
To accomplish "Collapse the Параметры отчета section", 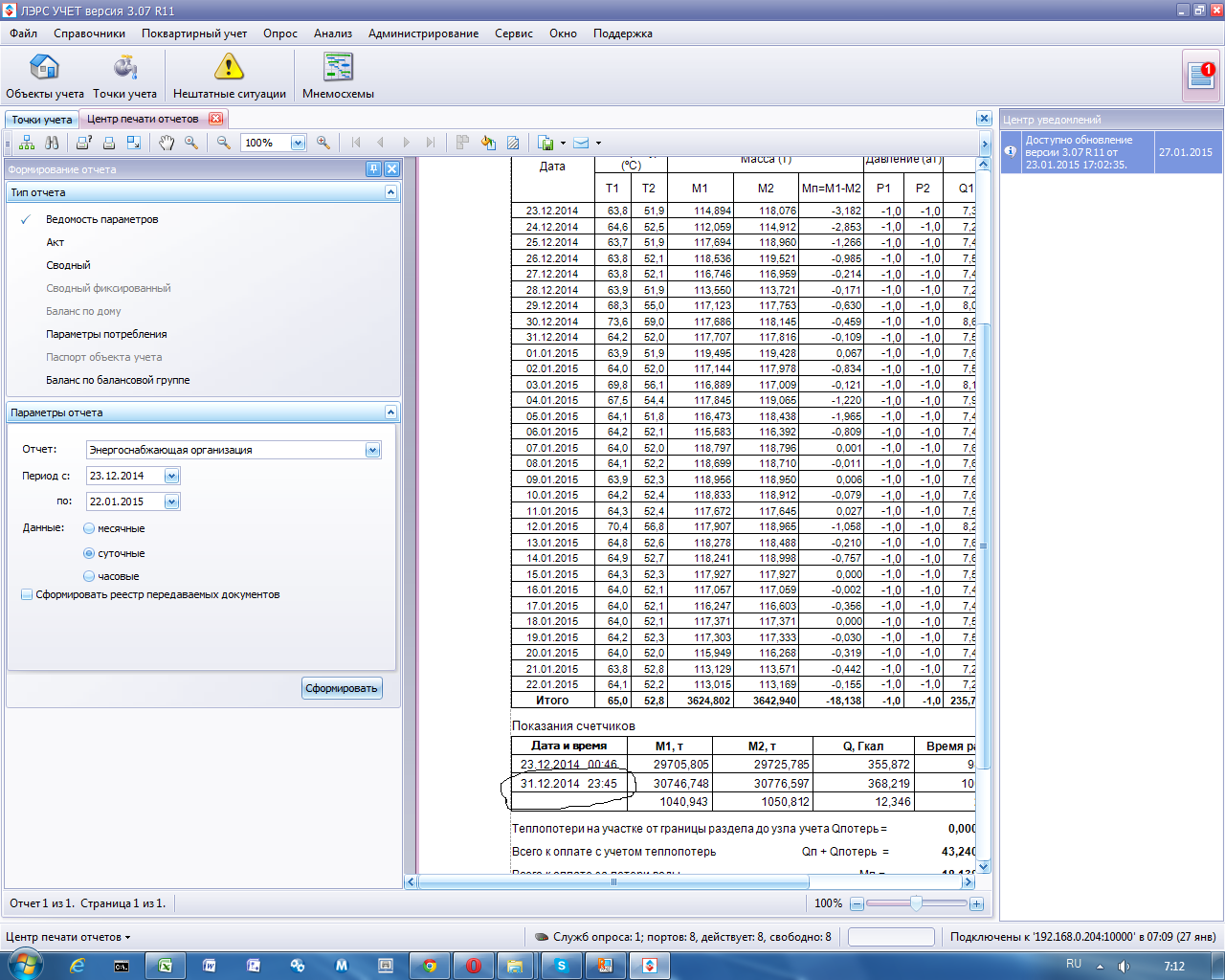I will [x=390, y=412].
